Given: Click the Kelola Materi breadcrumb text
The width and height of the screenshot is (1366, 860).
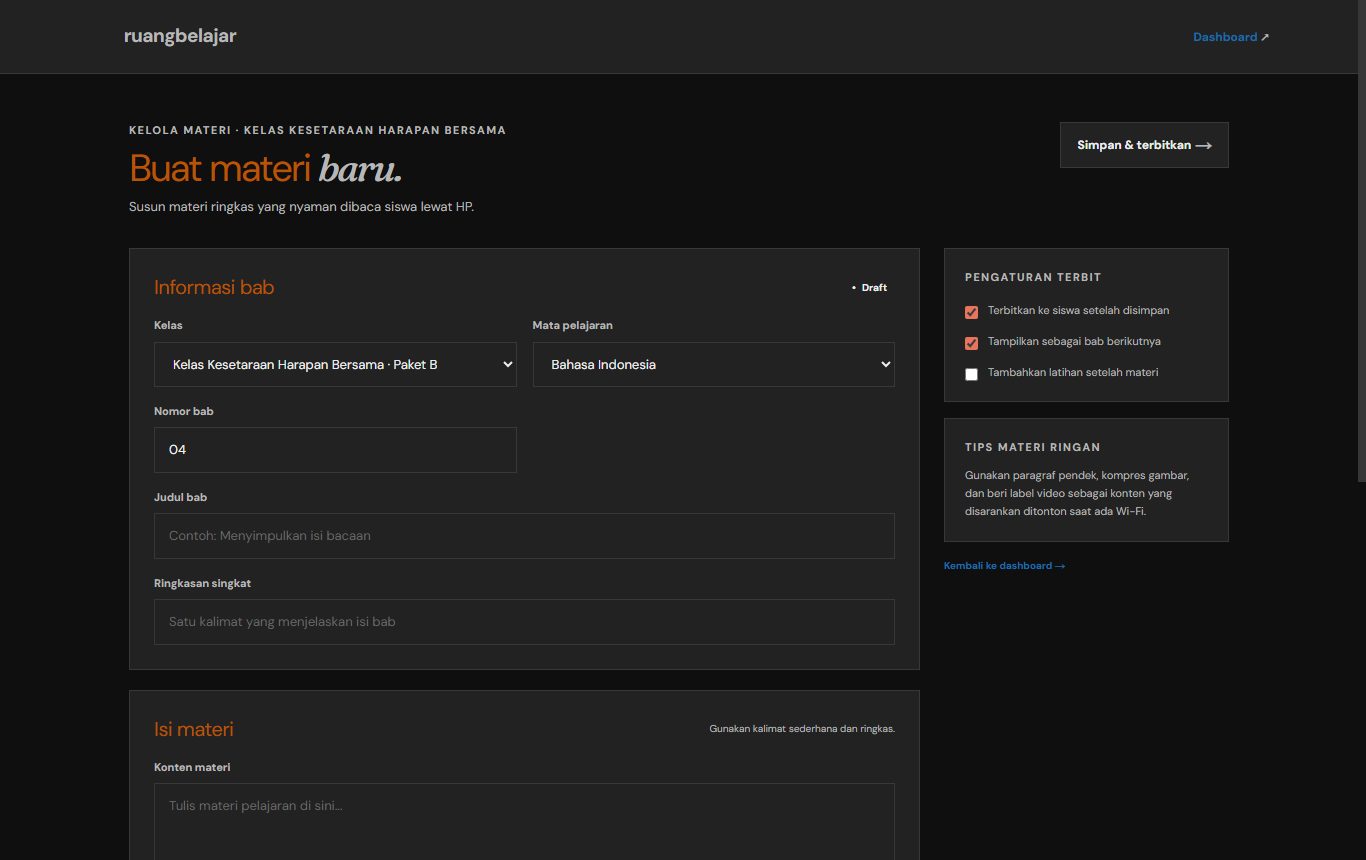Looking at the screenshot, I should tap(317, 130).
